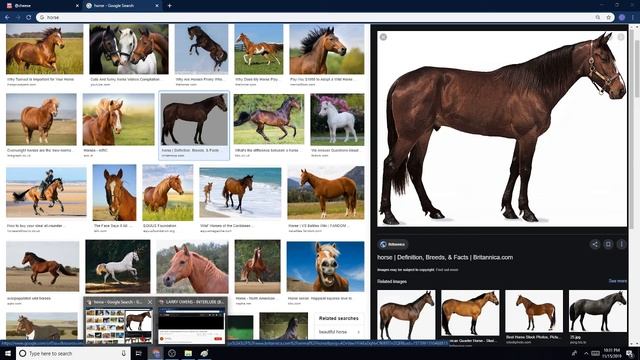
Task: Select the first related dark bay horse image
Action: coord(406,314)
